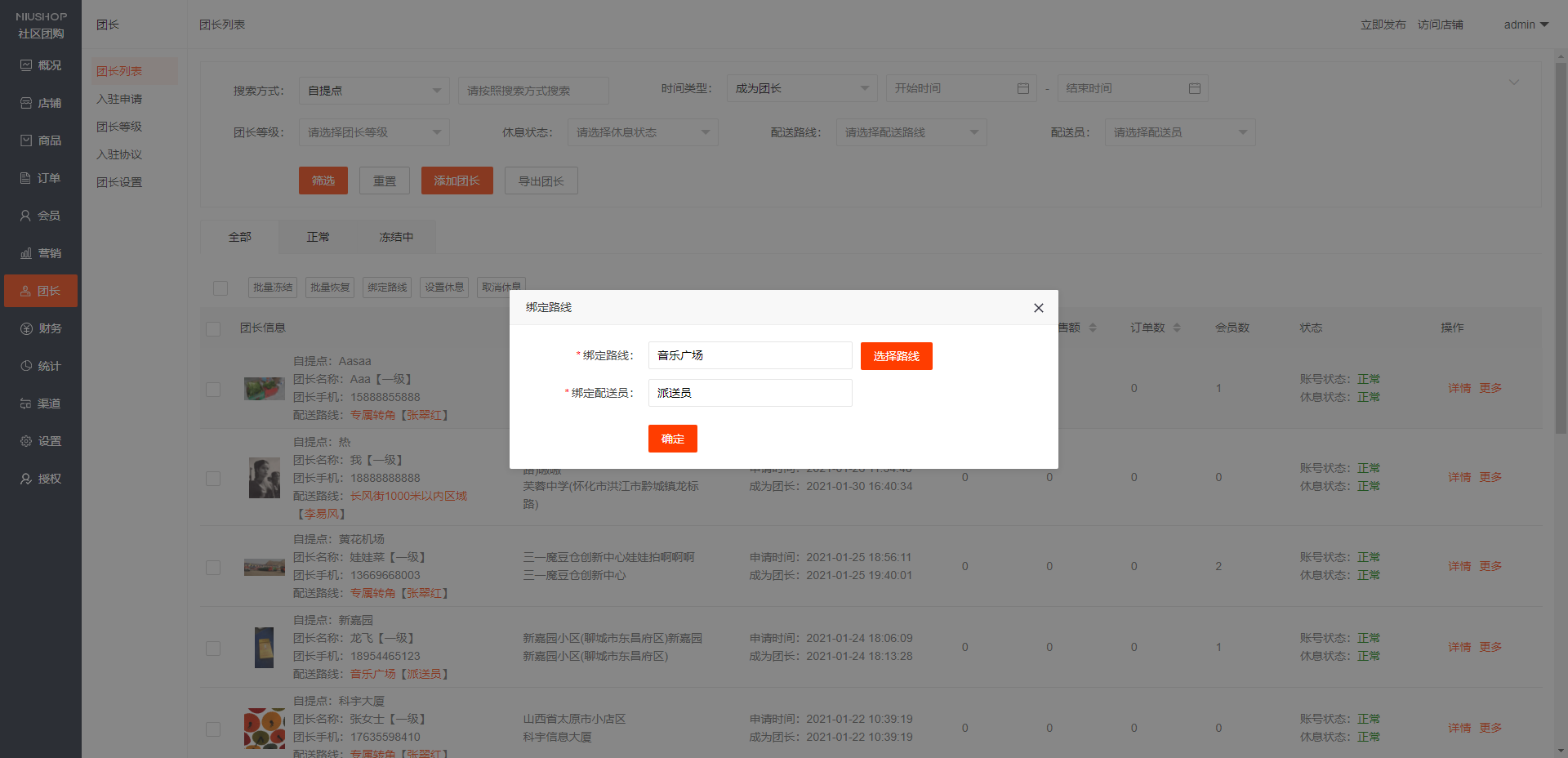Image resolution: width=1568 pixels, height=758 pixels.
Task: Open admin account dropdown
Action: pos(1526,25)
